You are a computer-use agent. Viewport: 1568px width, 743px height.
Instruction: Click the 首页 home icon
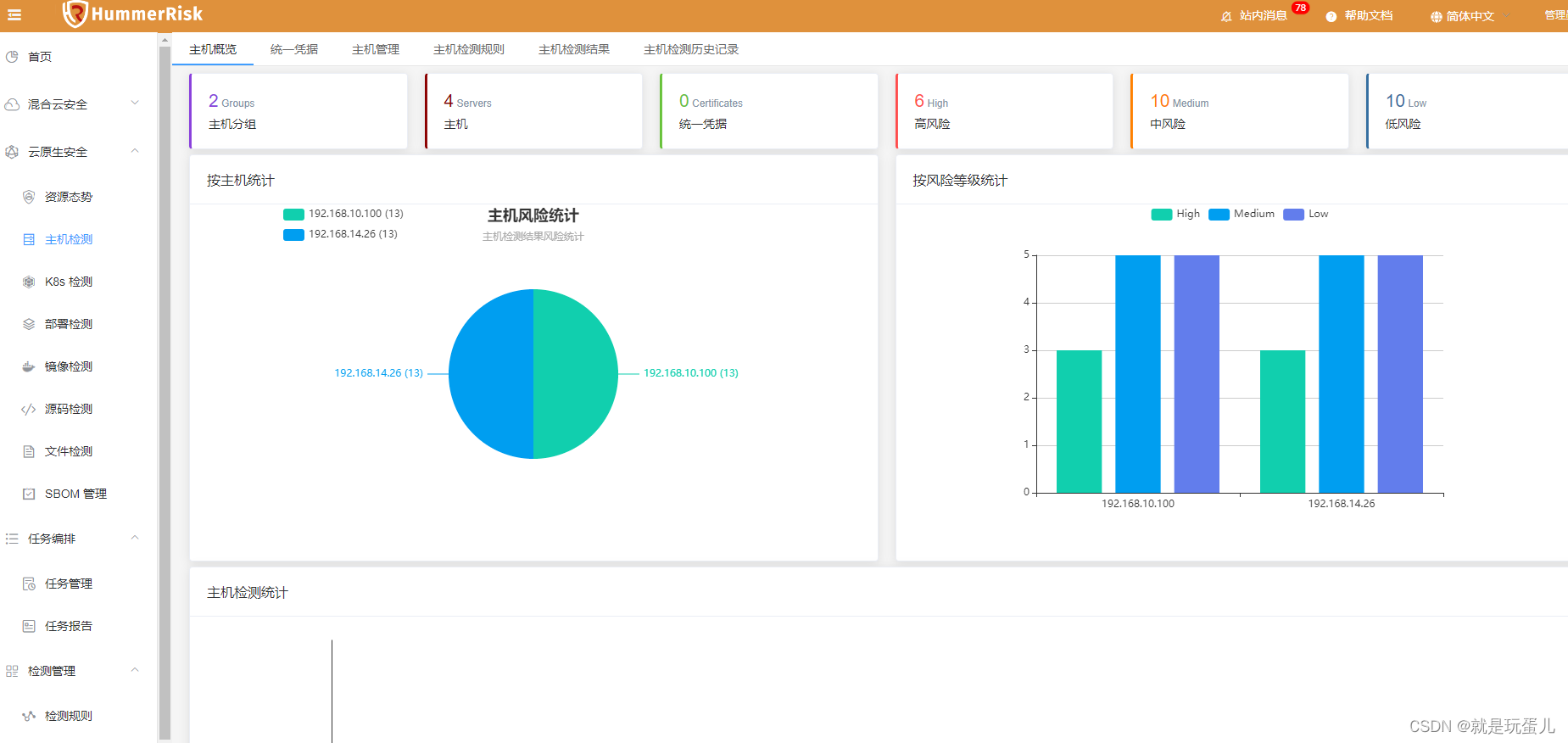click(12, 57)
